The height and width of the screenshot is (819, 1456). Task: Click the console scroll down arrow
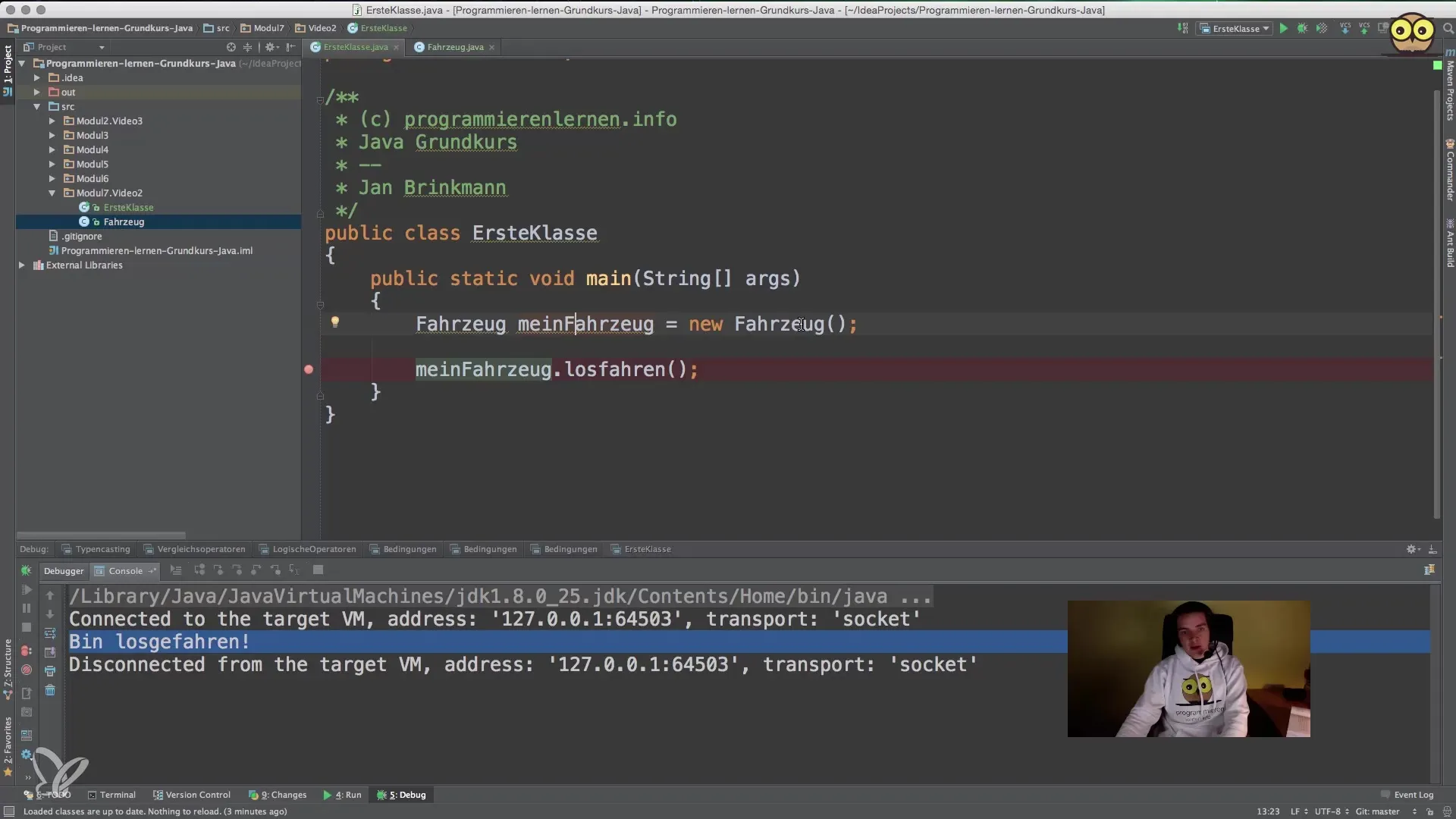pyautogui.click(x=50, y=614)
